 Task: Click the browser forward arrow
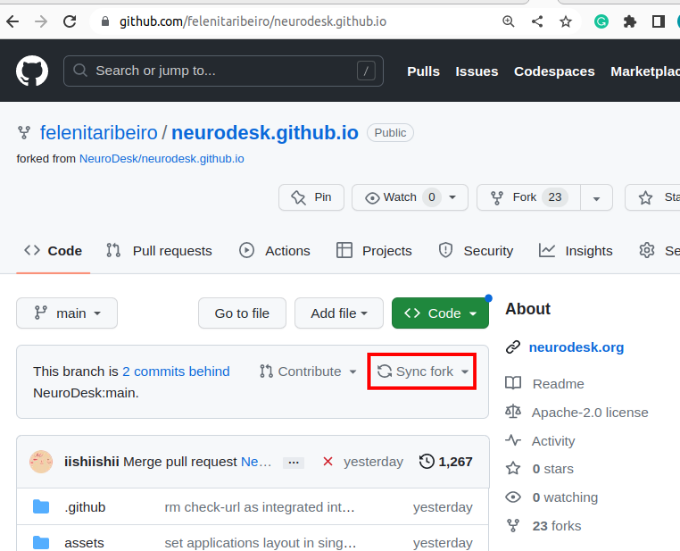pyautogui.click(x=41, y=21)
